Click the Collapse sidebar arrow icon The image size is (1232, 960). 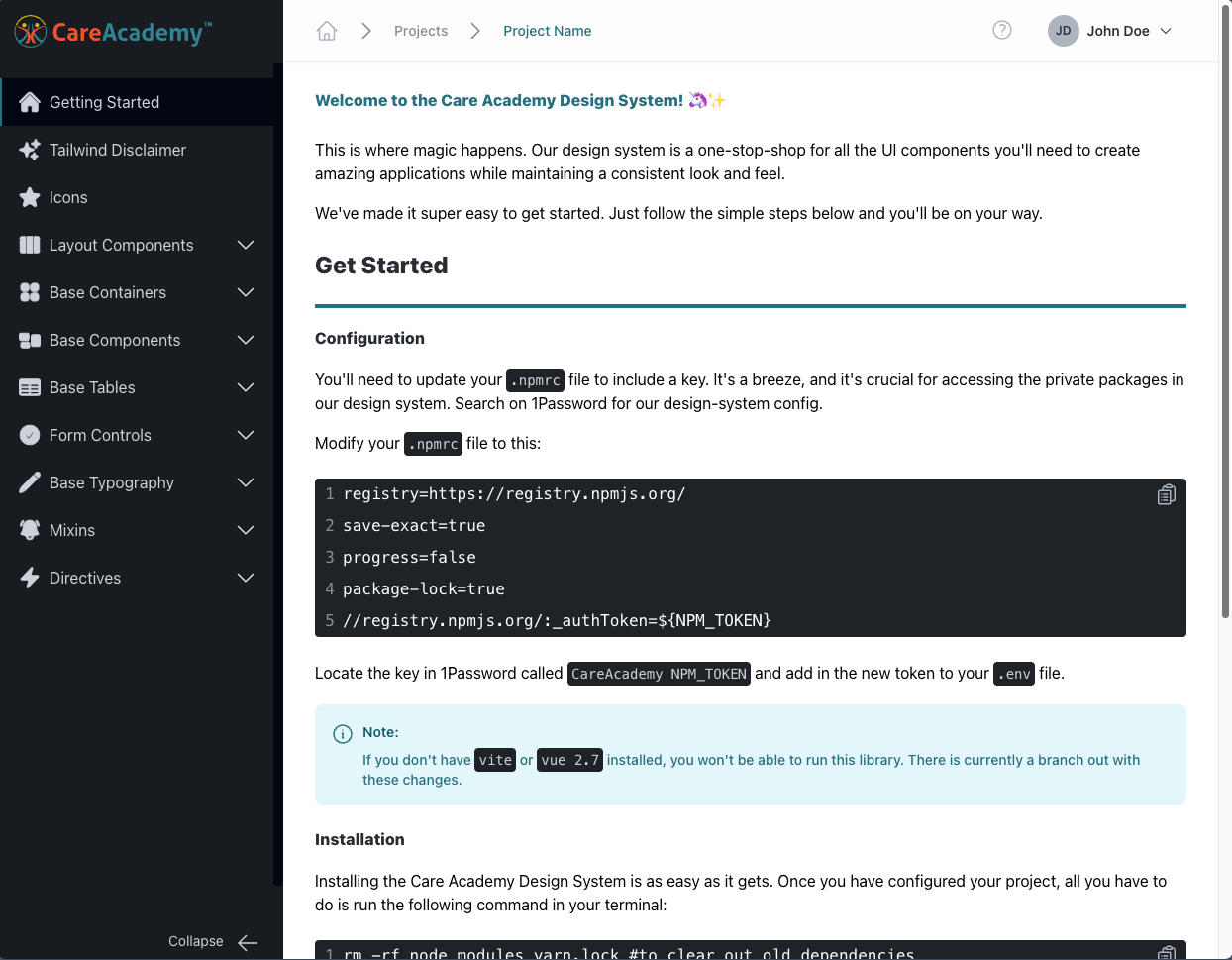(248, 942)
